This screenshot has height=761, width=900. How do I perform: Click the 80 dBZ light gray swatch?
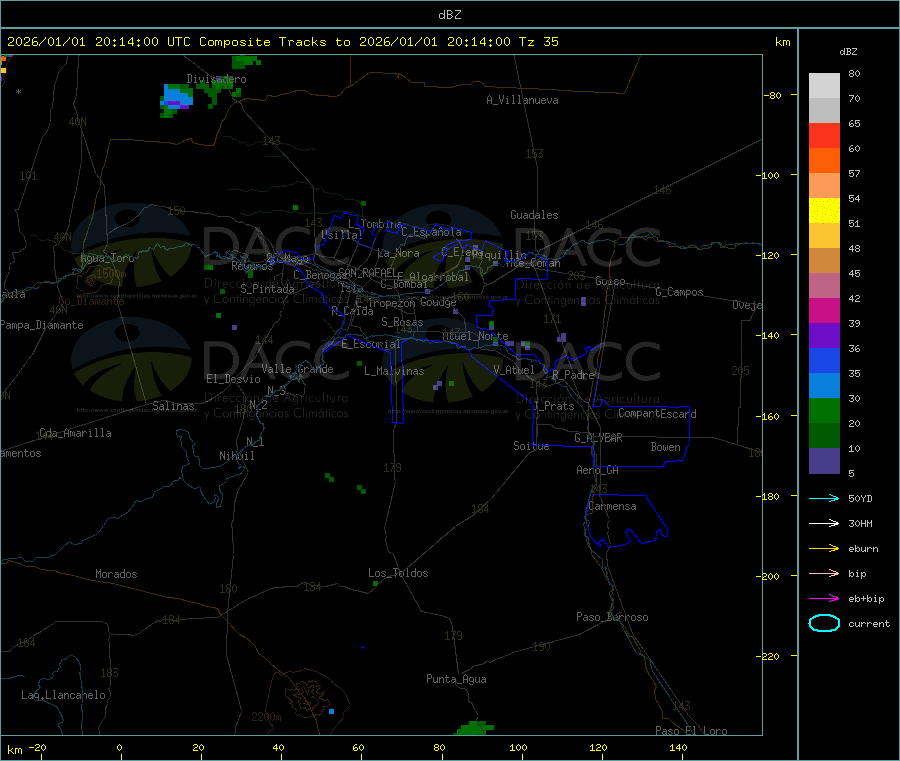click(824, 85)
